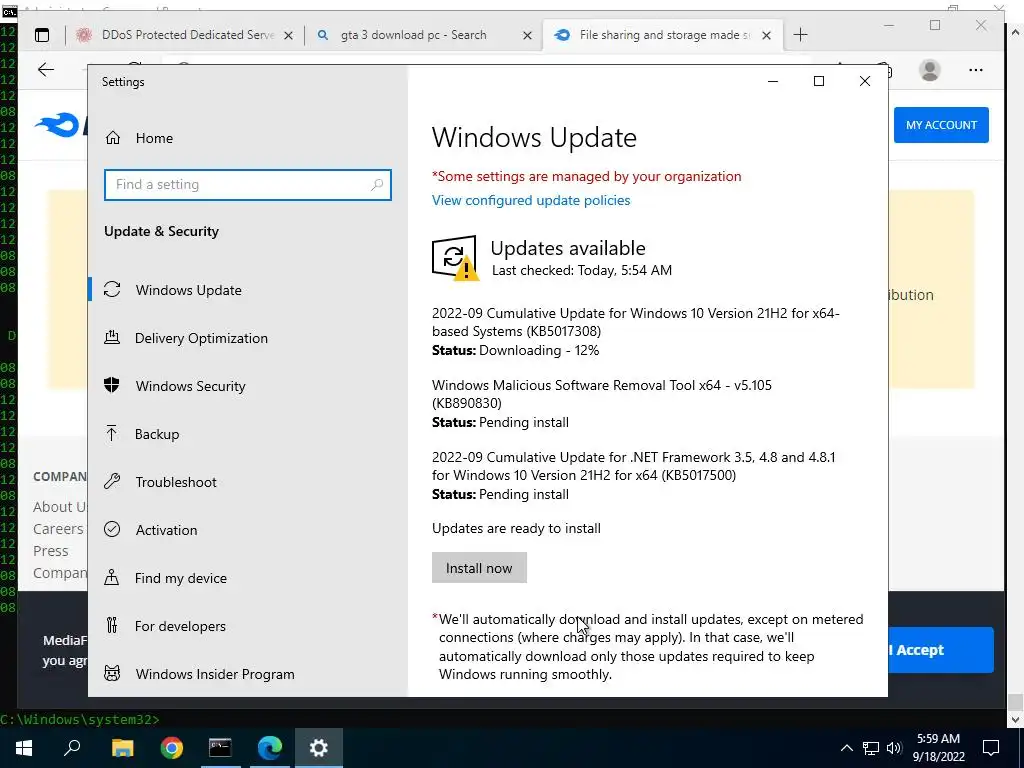Click the .NET Framework KB5017500 update entry
Image resolution: width=1024 pixels, height=768 pixels.
(x=633, y=466)
